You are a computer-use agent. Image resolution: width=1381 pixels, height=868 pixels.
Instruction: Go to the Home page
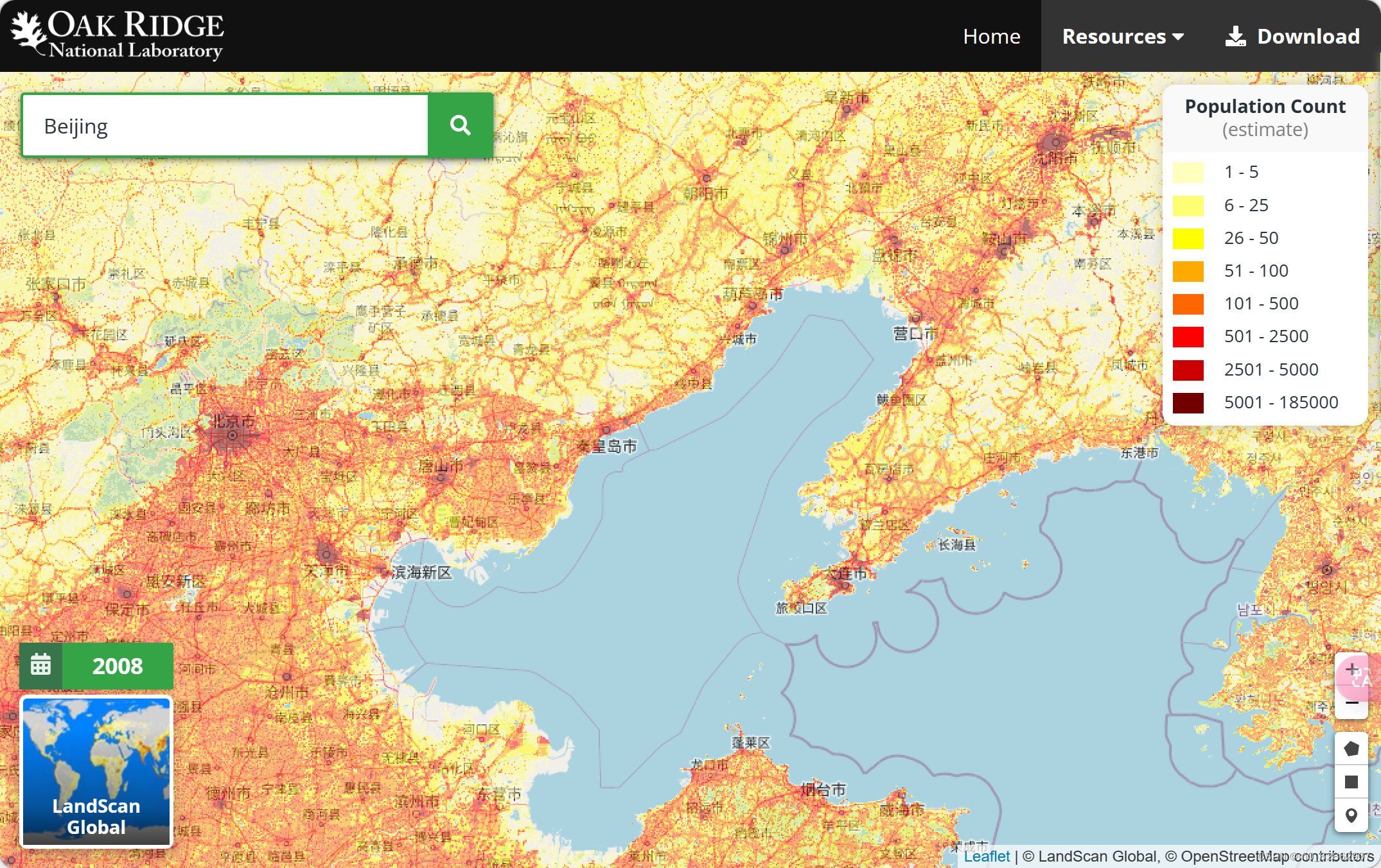tap(991, 37)
